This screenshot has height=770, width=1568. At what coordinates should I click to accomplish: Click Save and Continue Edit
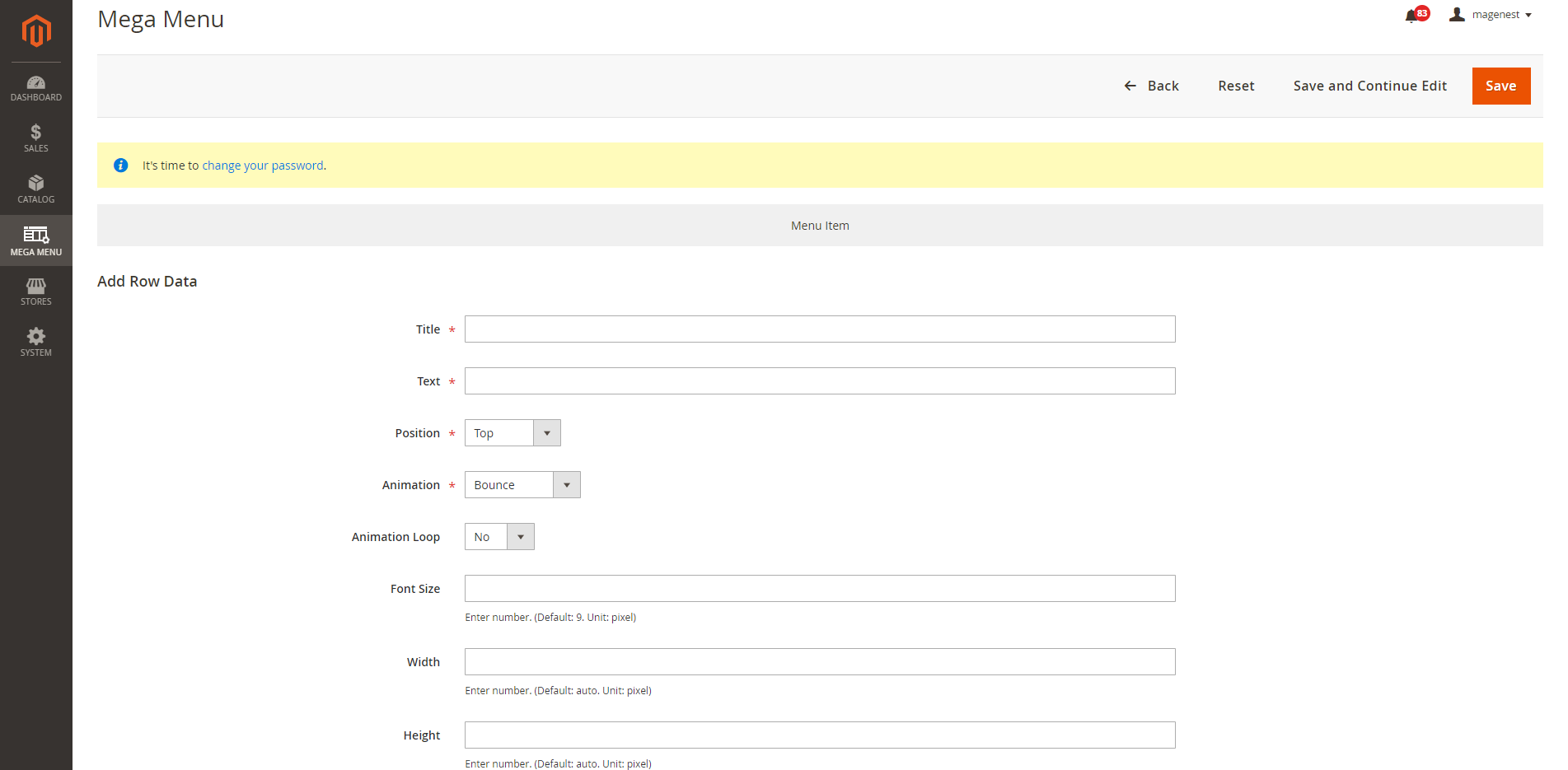pos(1369,86)
